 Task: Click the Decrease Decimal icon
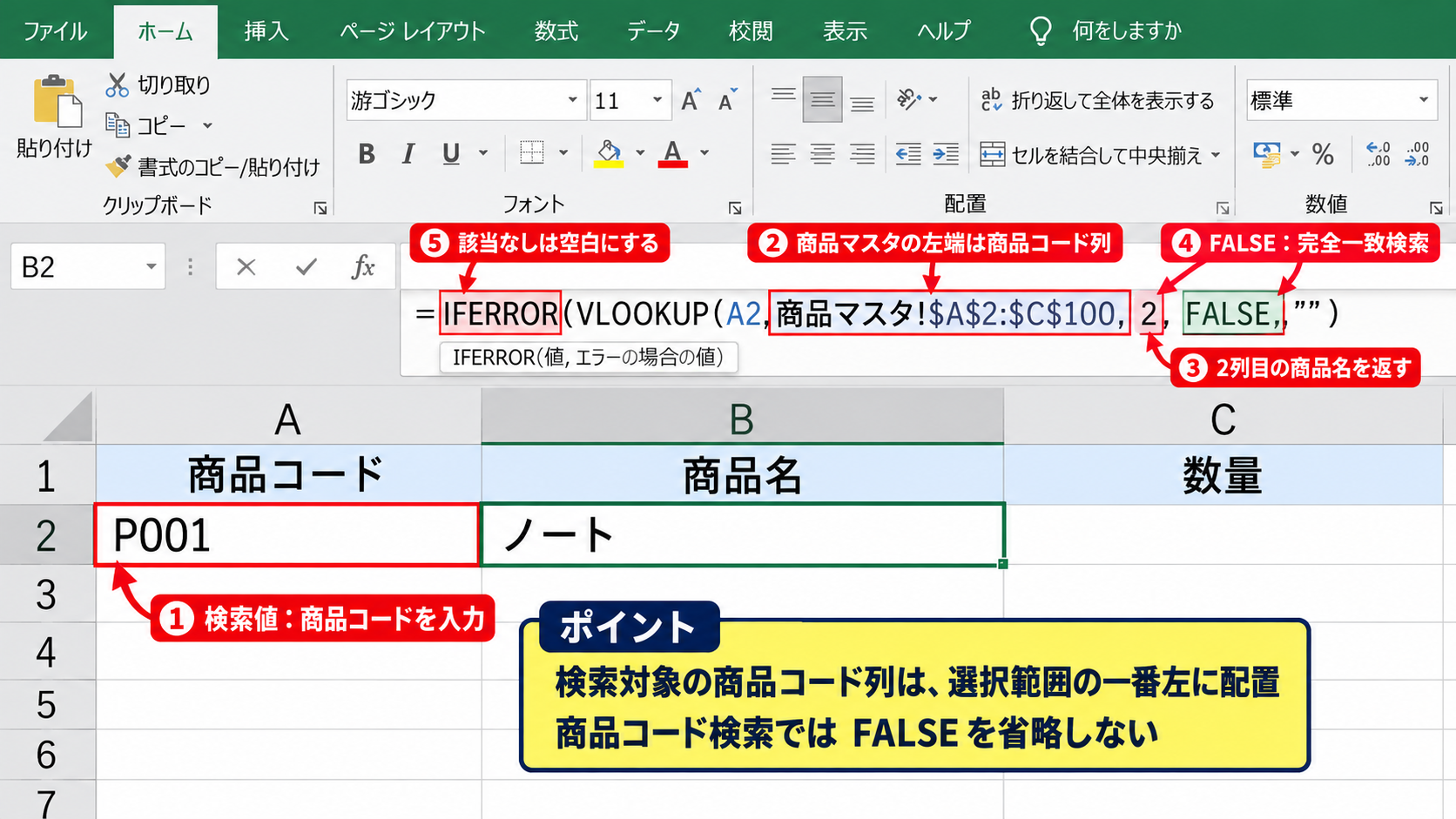[x=1417, y=154]
